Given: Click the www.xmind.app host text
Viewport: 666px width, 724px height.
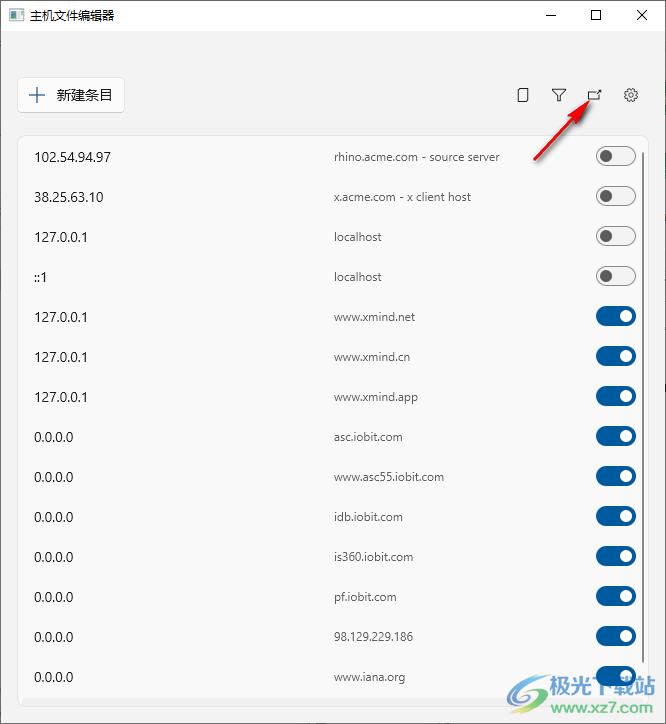Looking at the screenshot, I should 375,398.
